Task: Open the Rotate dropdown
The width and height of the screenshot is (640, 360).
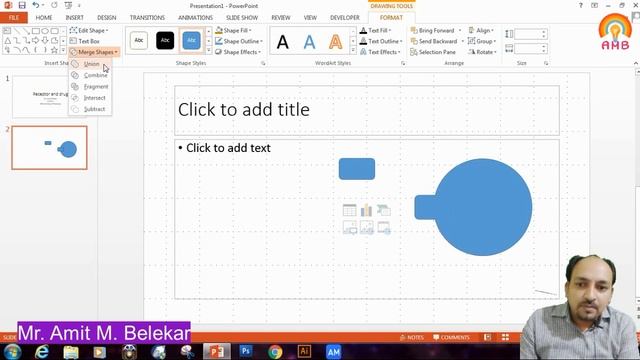Action: coord(482,52)
